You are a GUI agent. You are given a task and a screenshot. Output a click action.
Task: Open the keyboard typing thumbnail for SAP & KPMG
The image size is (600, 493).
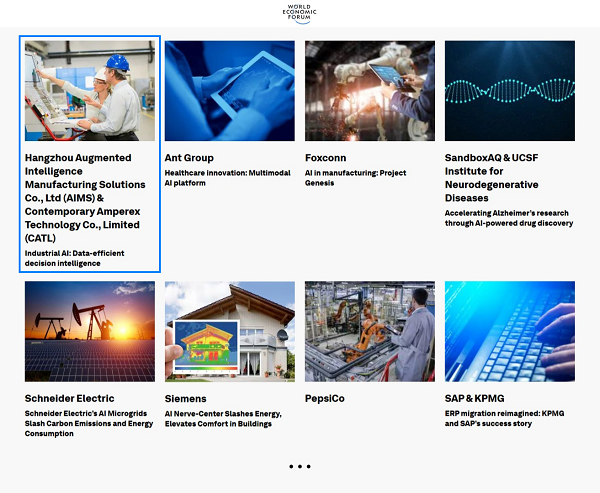click(510, 331)
